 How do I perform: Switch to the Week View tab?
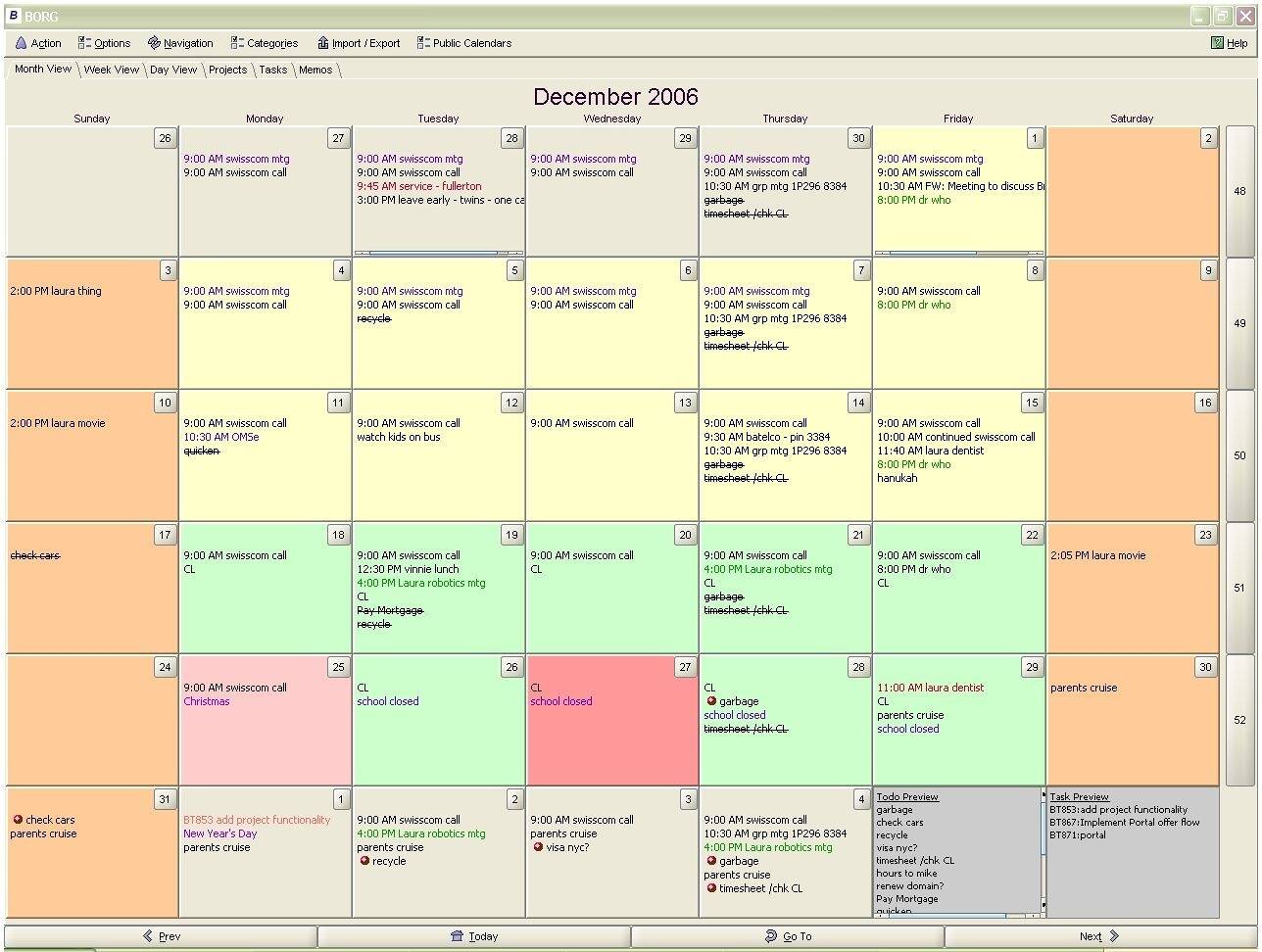[x=111, y=70]
